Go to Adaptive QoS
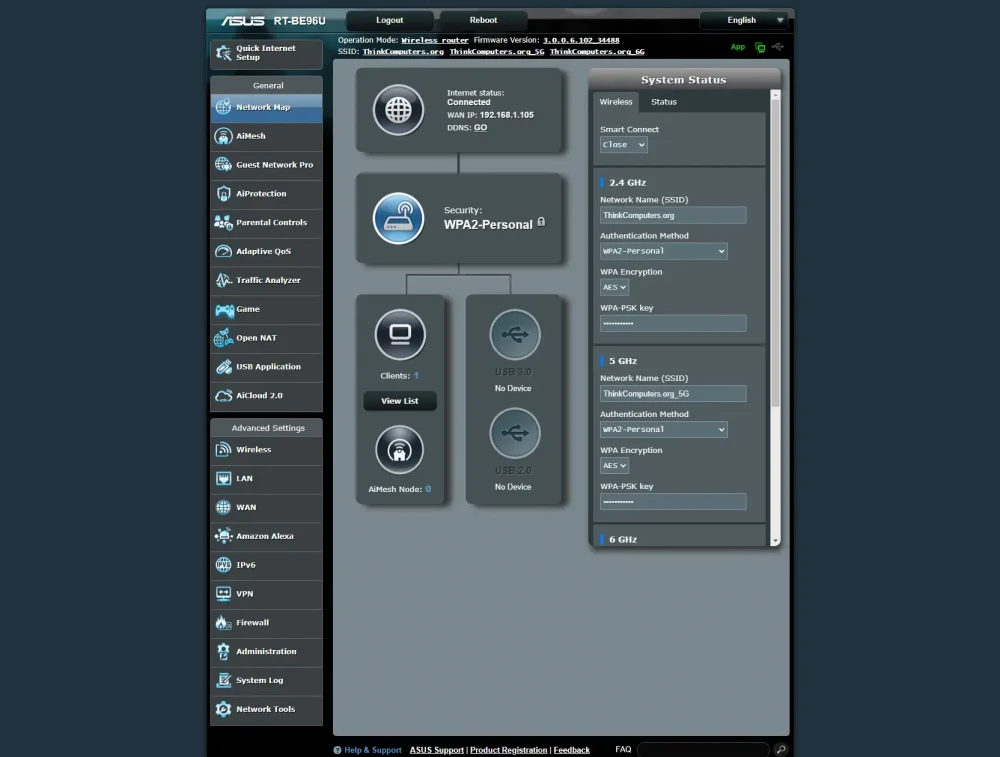Viewport: 1000px width, 757px height. point(266,251)
